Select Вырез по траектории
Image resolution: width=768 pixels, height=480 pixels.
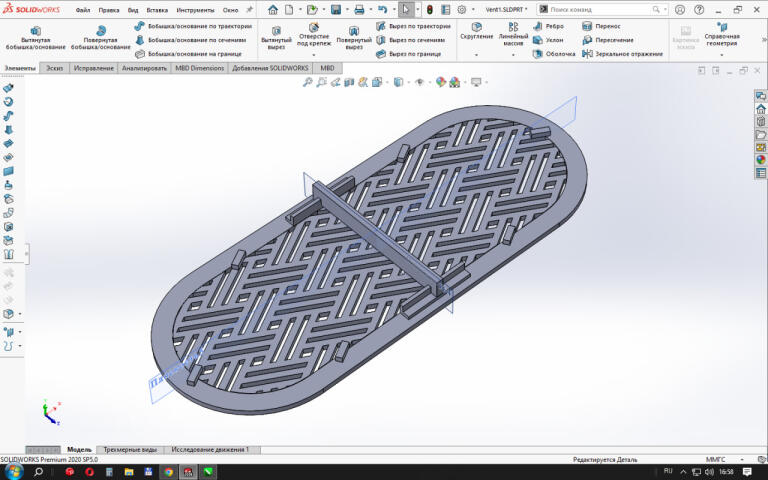(413, 26)
